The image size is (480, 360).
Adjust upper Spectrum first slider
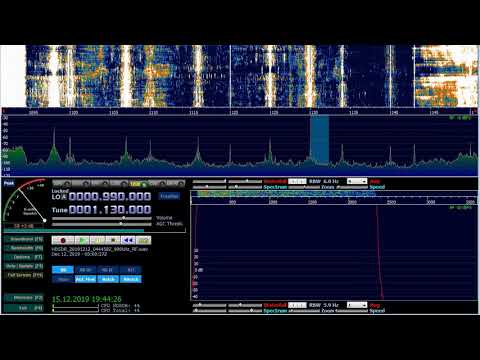point(210,187)
